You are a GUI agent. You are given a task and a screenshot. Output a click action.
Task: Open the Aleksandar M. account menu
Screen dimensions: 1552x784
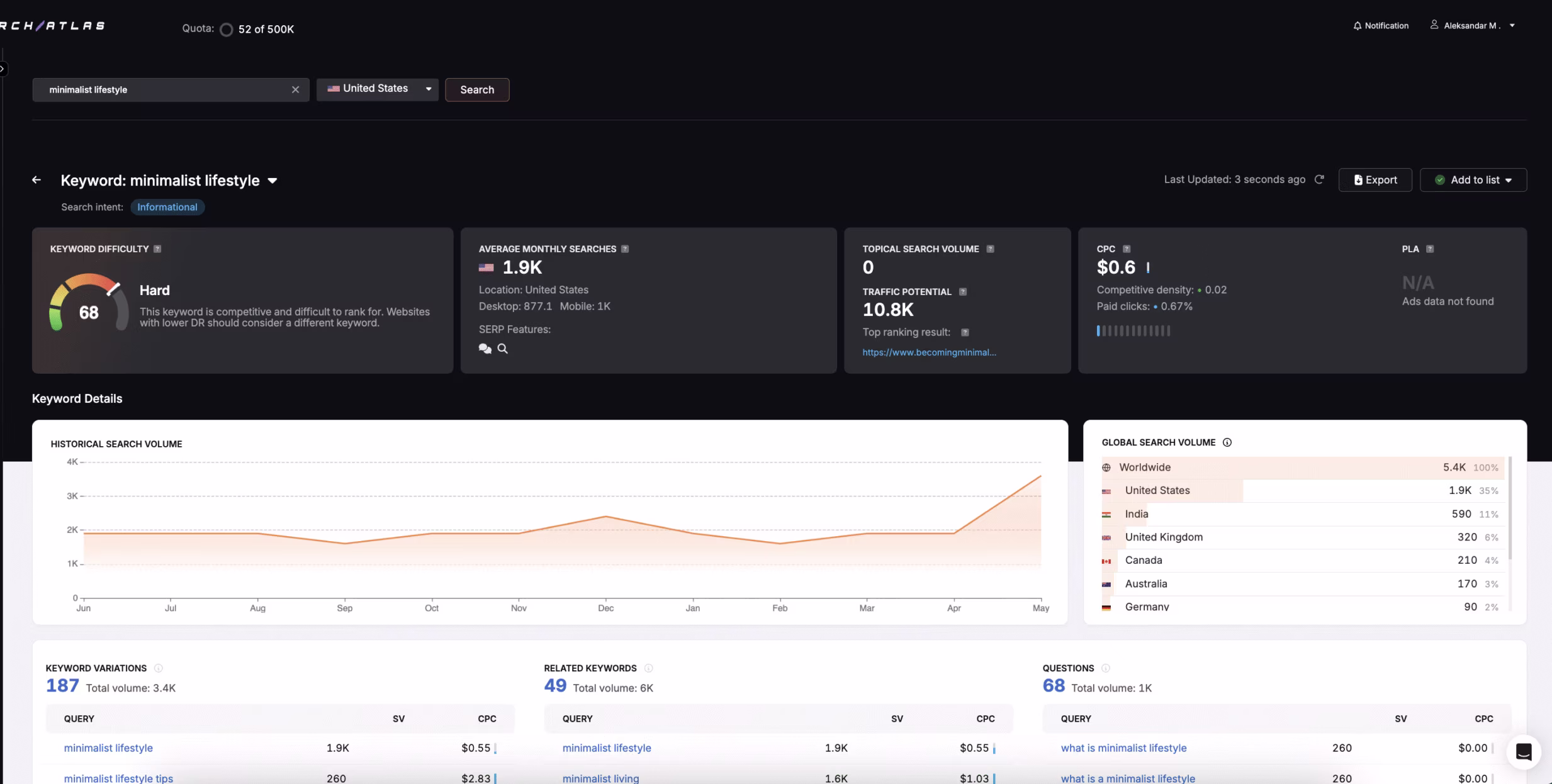pyautogui.click(x=1472, y=25)
